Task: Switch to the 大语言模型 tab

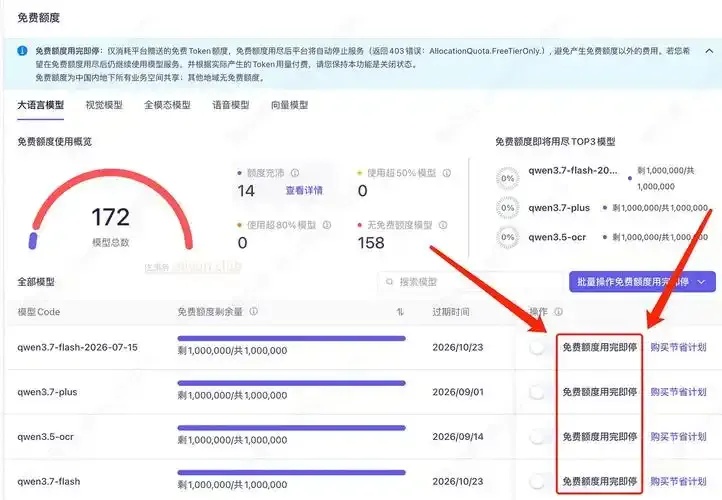Action: click(41, 105)
